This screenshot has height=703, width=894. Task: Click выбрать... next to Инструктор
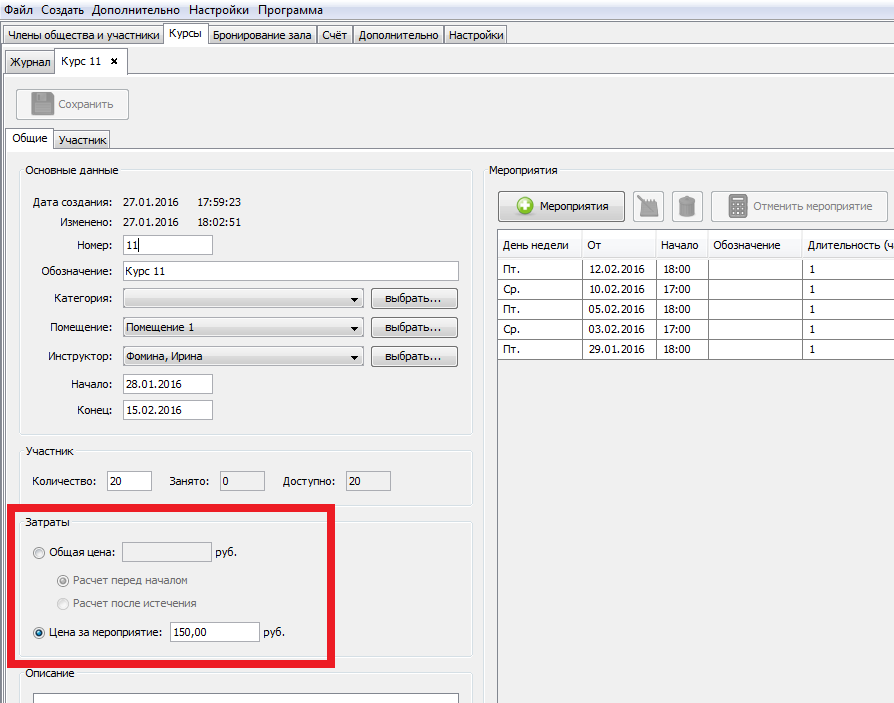[x=414, y=356]
